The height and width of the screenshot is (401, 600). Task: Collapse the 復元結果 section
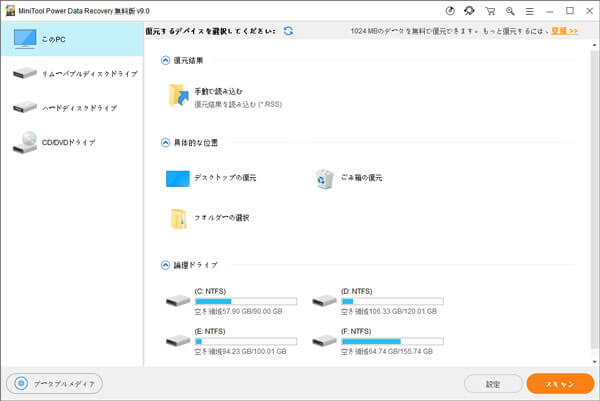click(x=165, y=60)
